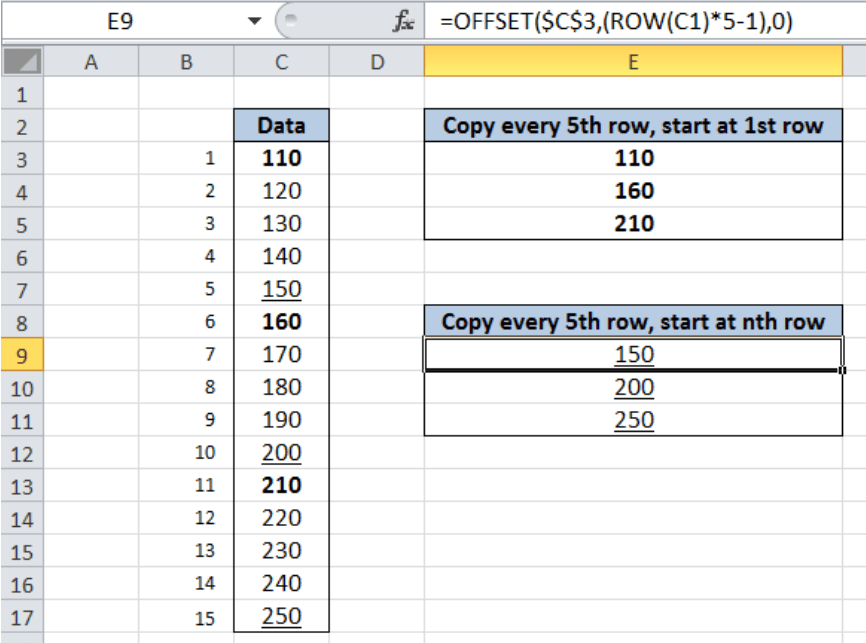
Task: Click 'Copy every 5th row, start at nth row' header
Action: point(633,322)
